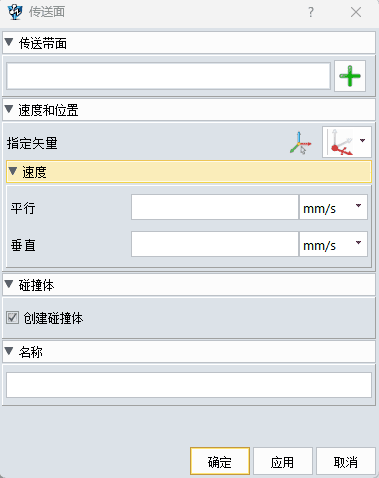This screenshot has width=379, height=478.
Task: Toggle the 创建碰撞体 checkbox
Action: click(12, 318)
